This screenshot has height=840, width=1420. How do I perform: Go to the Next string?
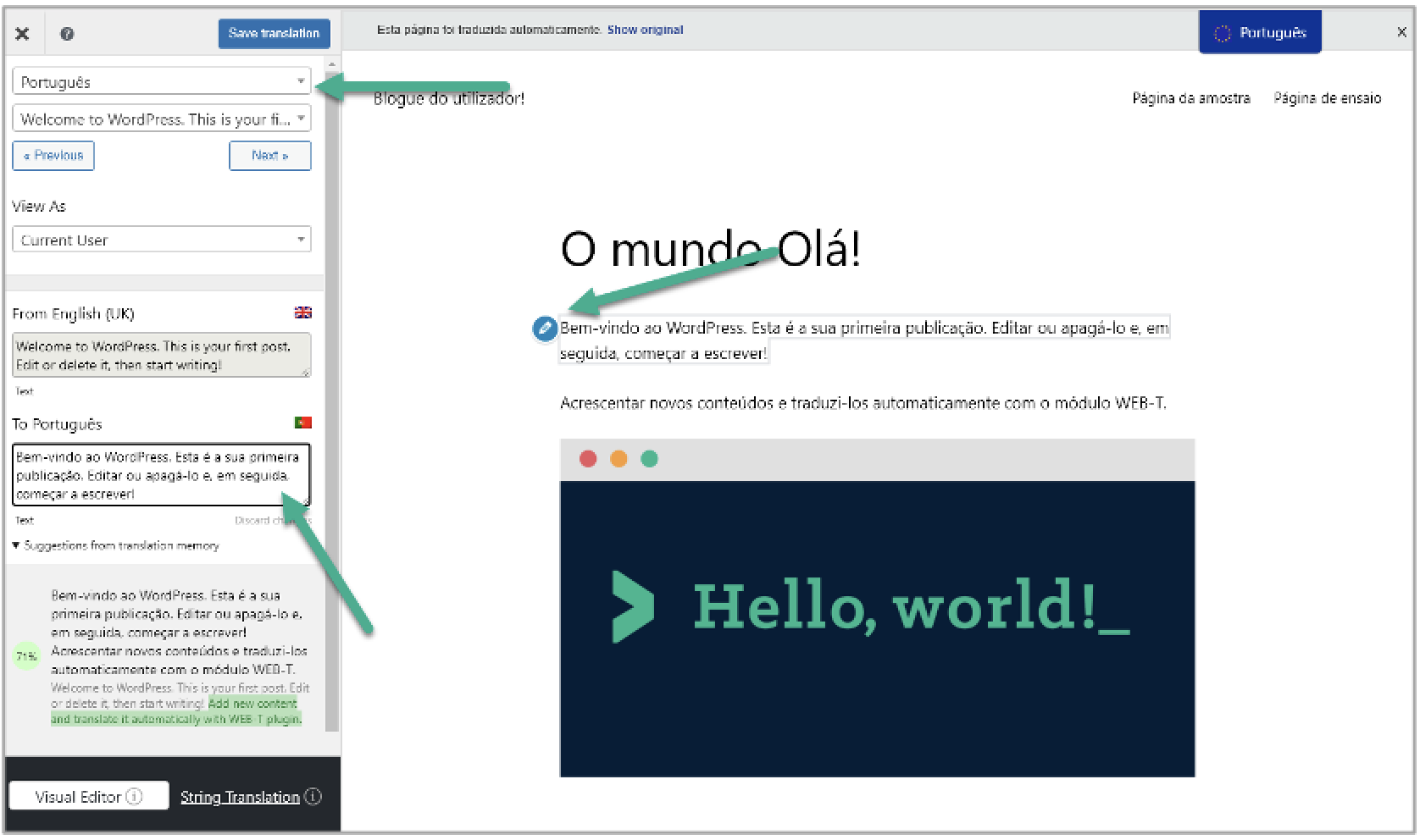click(270, 156)
